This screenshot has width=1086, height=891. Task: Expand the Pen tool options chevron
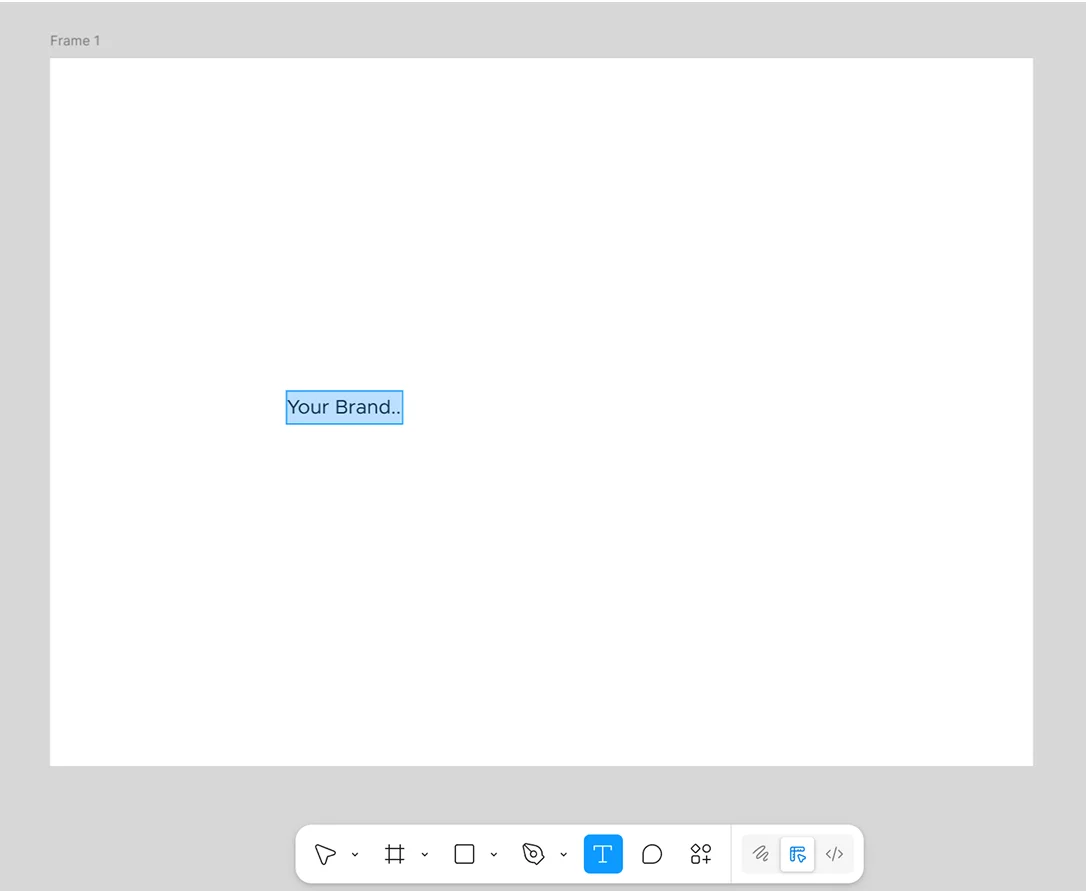(563, 854)
